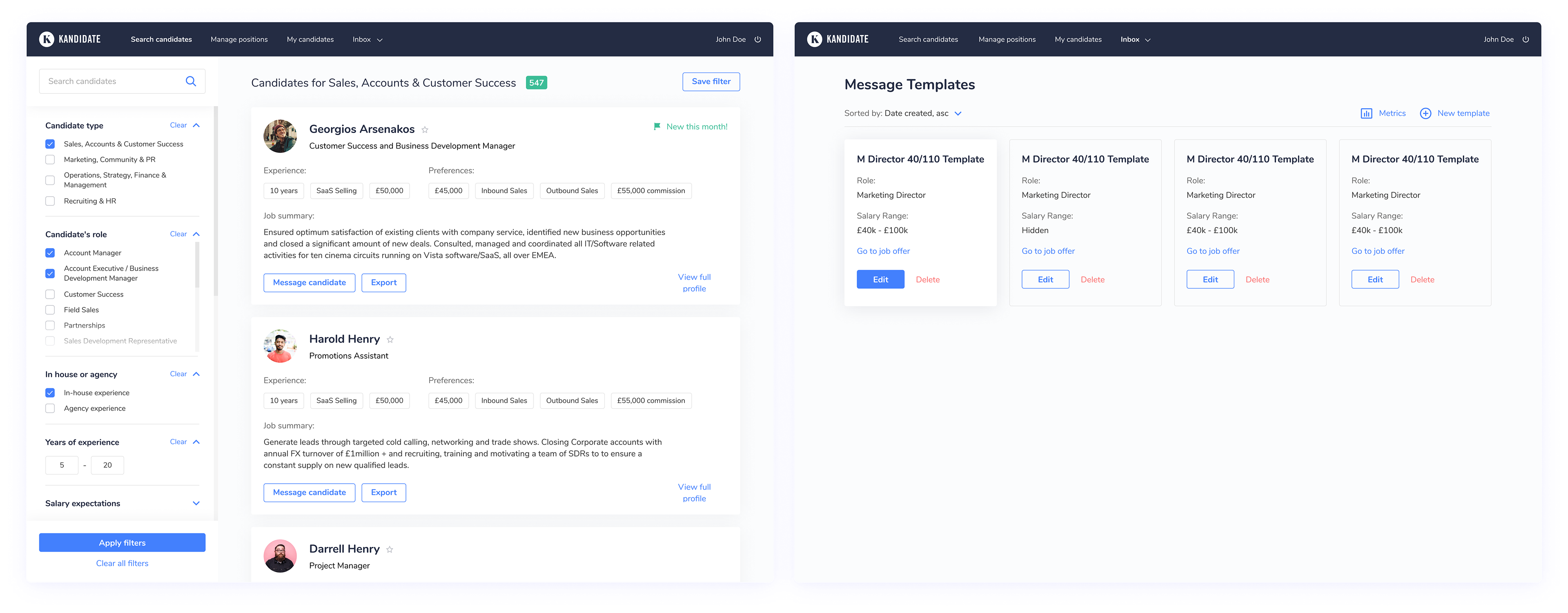Star Harold Henry as favorite

(x=390, y=340)
